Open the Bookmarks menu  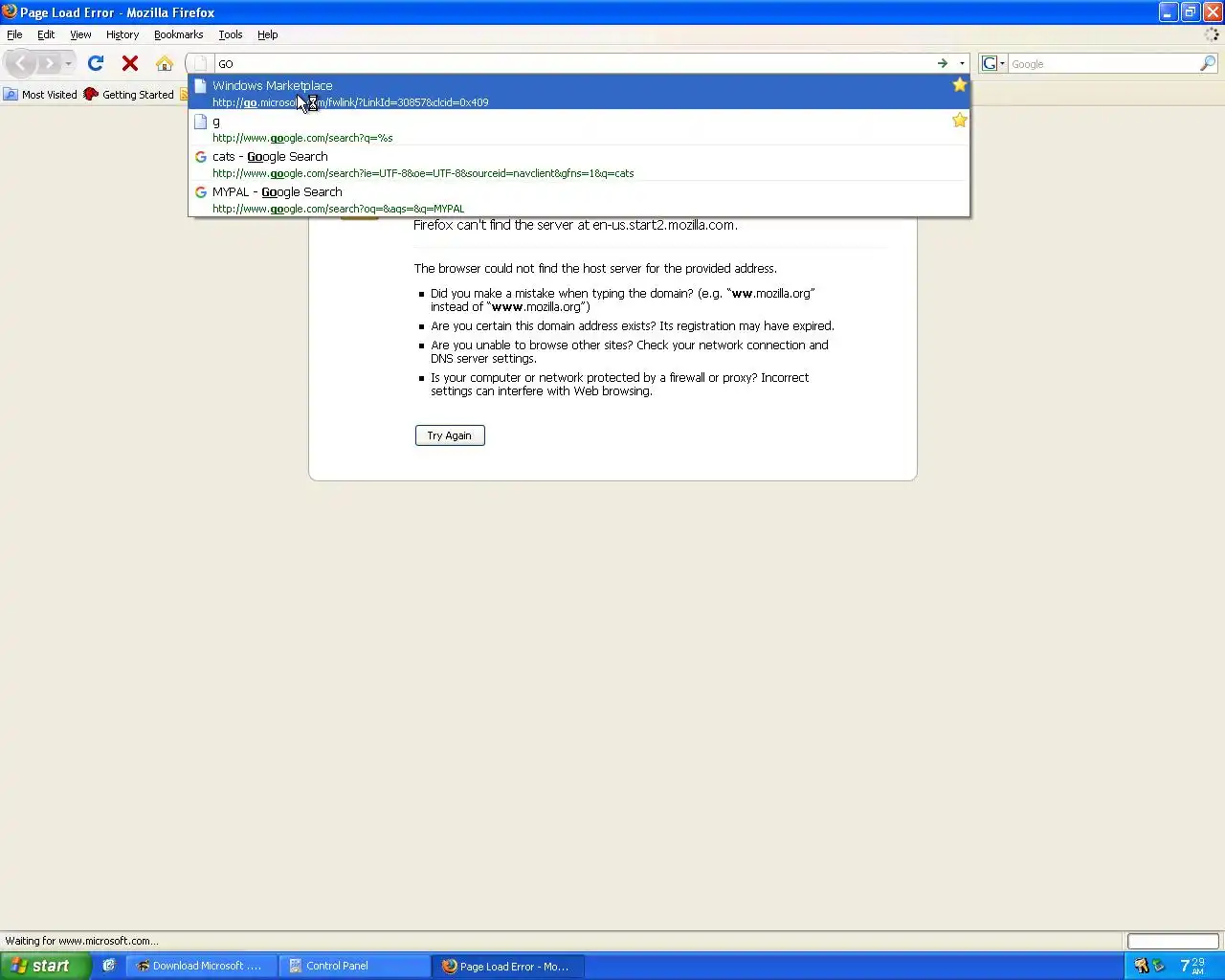click(178, 34)
